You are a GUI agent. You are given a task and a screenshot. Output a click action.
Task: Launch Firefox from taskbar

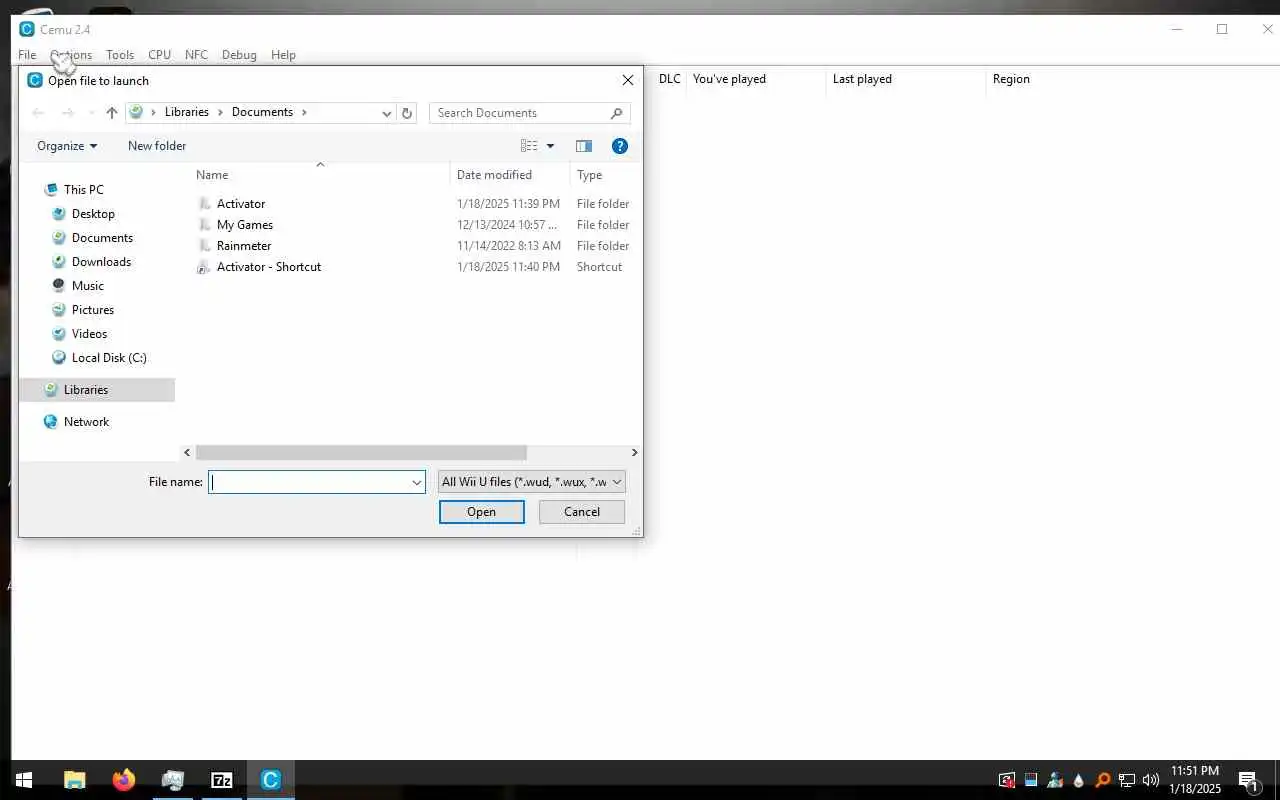(124, 780)
